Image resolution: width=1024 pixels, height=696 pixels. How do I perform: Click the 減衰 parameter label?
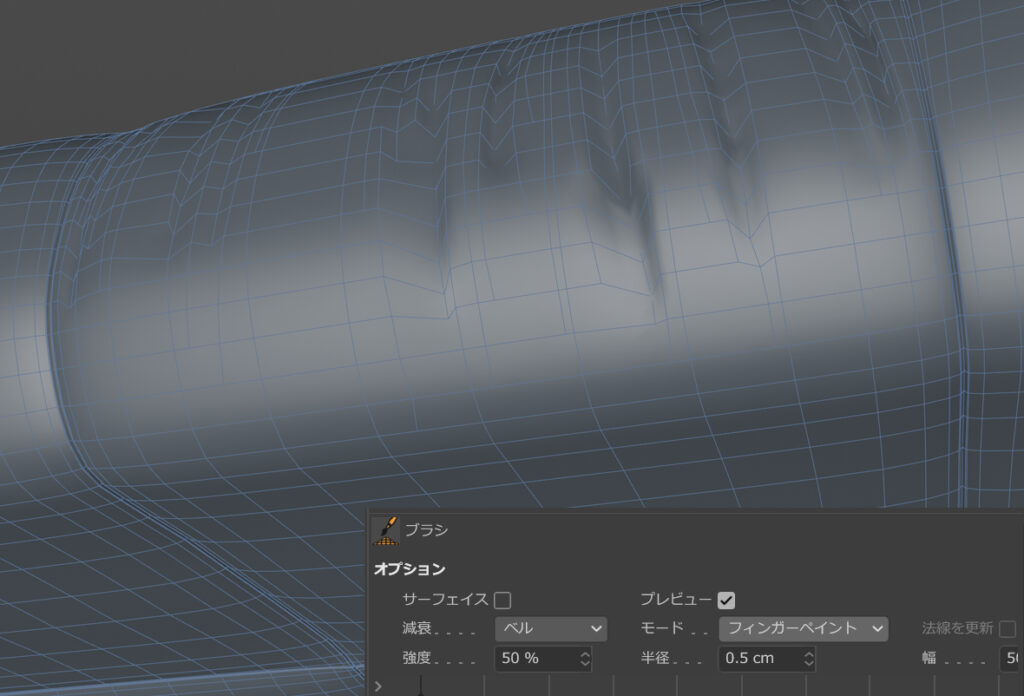(416, 629)
